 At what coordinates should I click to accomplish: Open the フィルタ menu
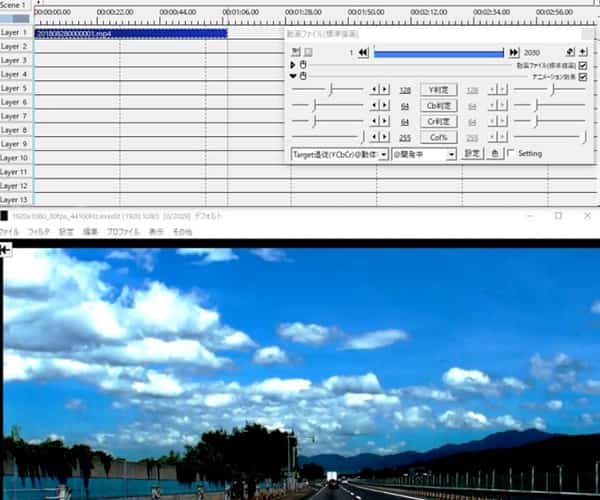[39, 231]
